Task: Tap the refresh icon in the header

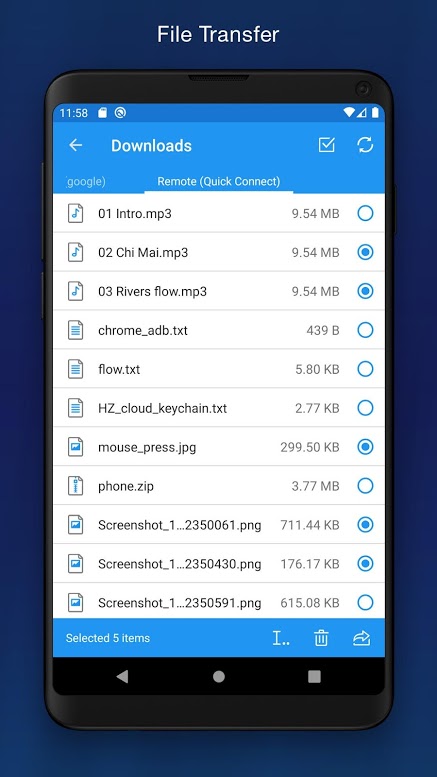Action: [365, 145]
